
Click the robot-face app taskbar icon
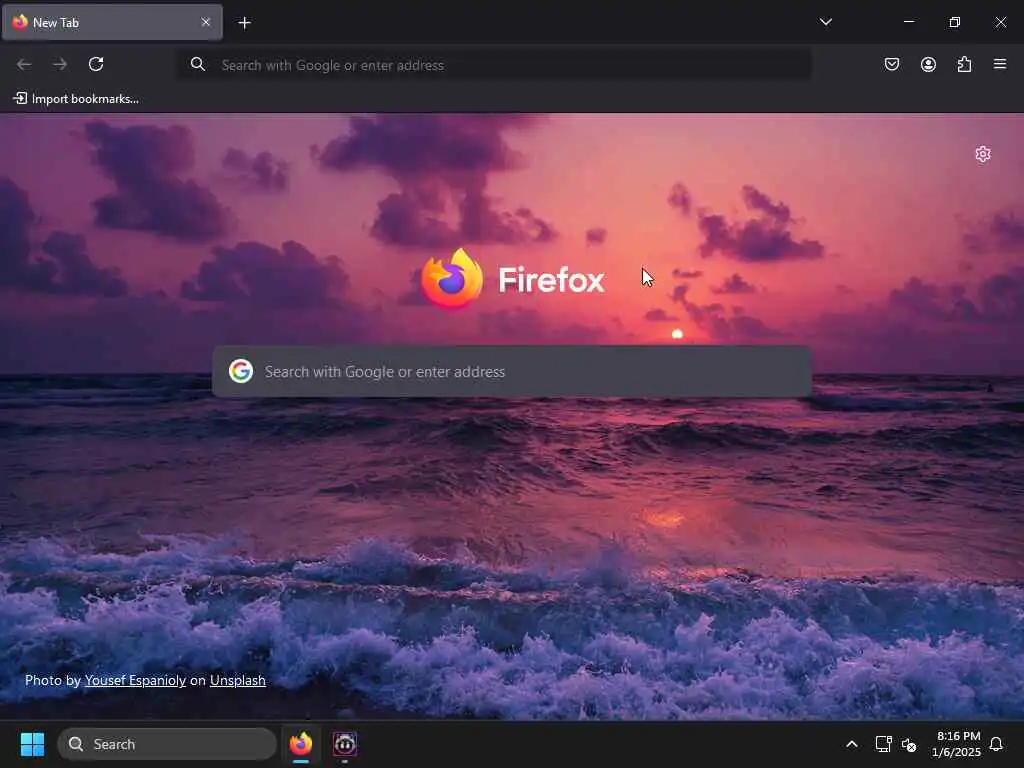click(345, 744)
